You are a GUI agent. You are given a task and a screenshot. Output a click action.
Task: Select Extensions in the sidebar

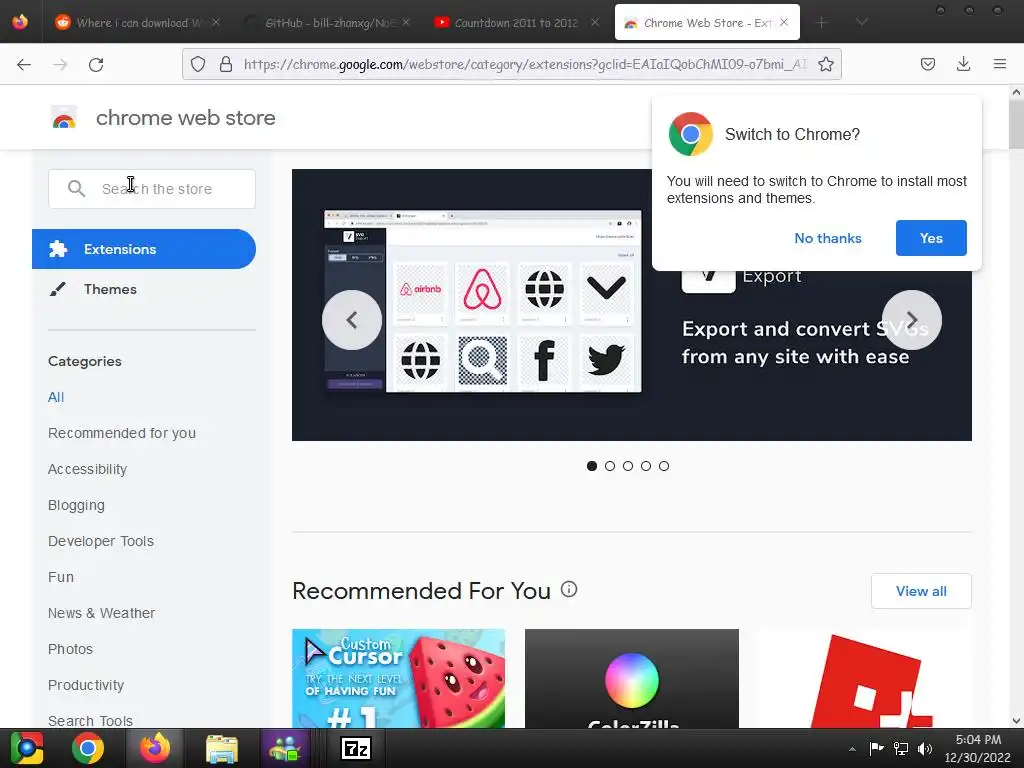[144, 249]
